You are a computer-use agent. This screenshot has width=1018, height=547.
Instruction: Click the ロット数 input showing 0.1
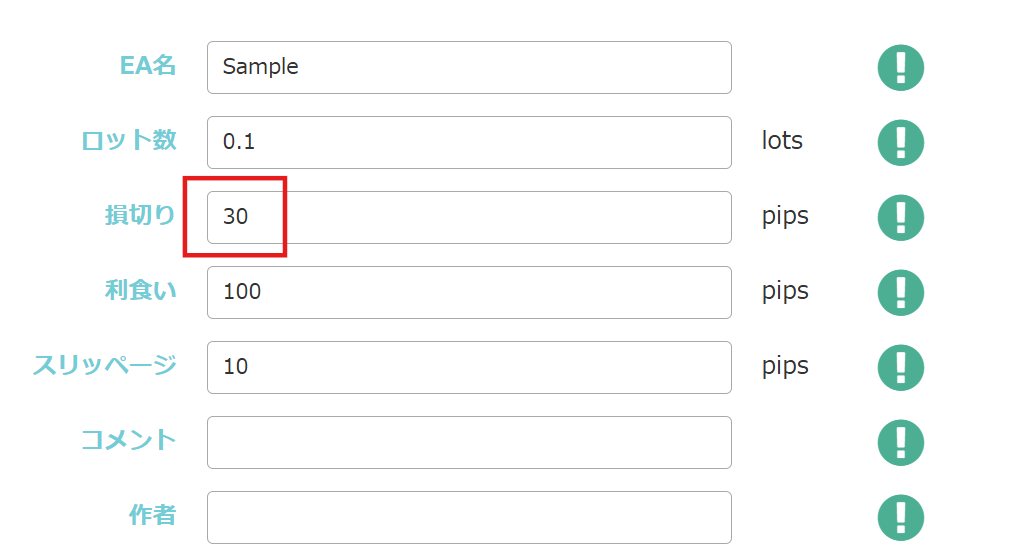coord(469,143)
